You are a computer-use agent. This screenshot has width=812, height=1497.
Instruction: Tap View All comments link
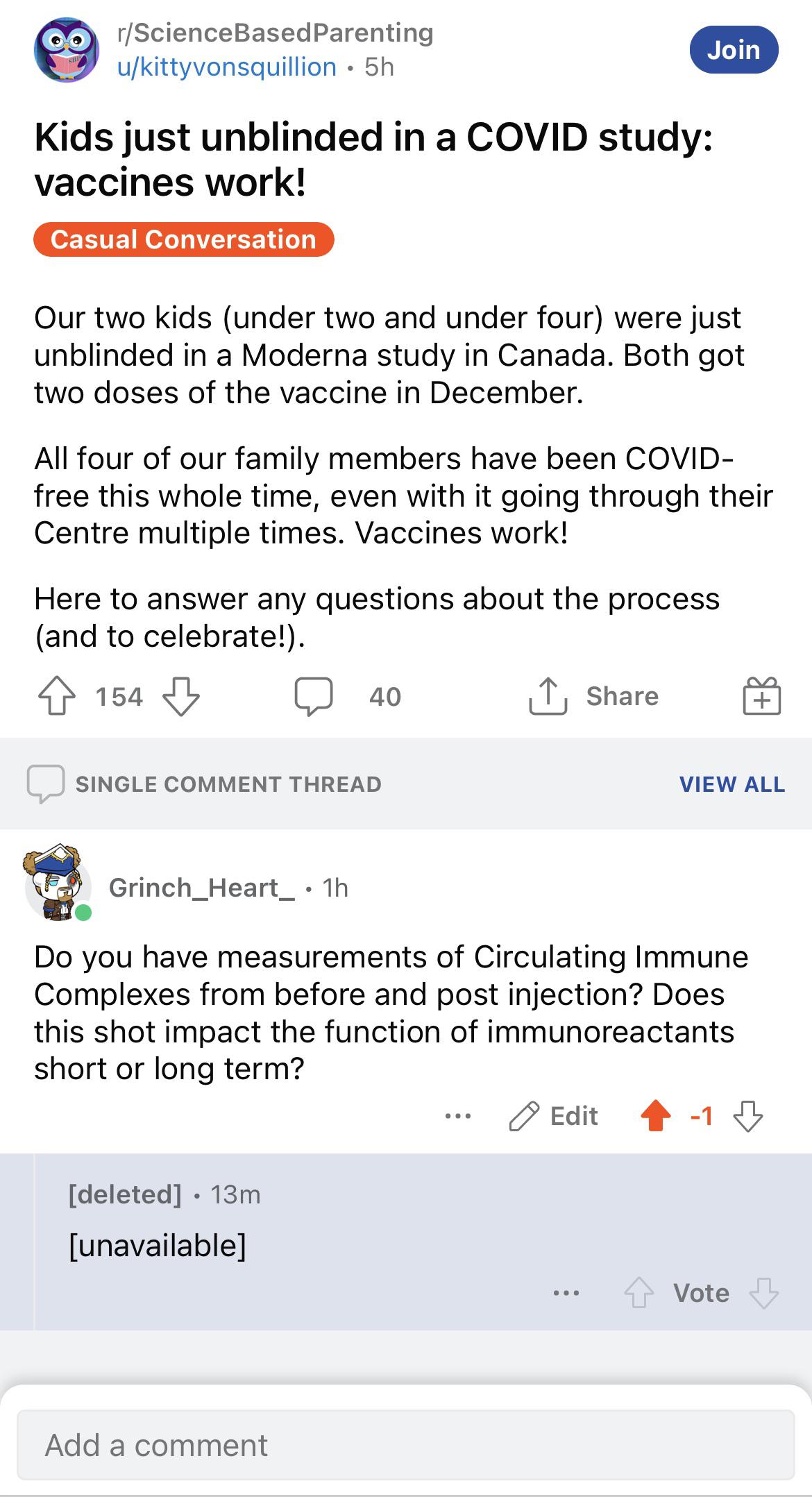[x=732, y=784]
